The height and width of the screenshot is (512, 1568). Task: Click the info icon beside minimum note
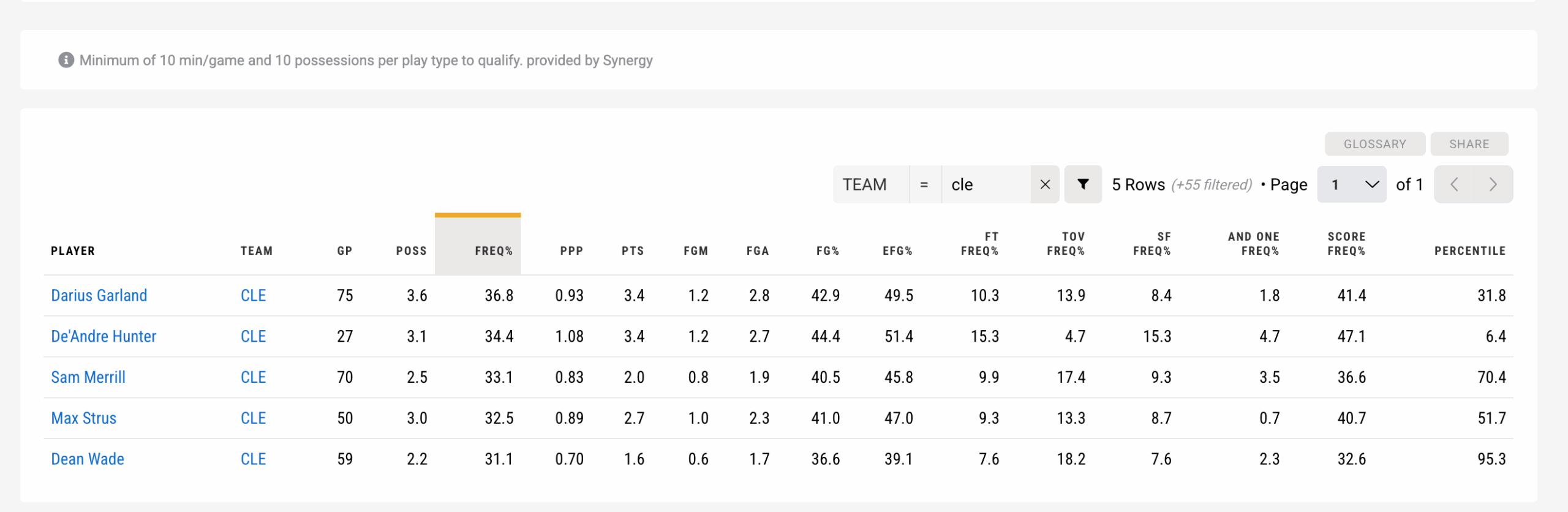(x=66, y=60)
